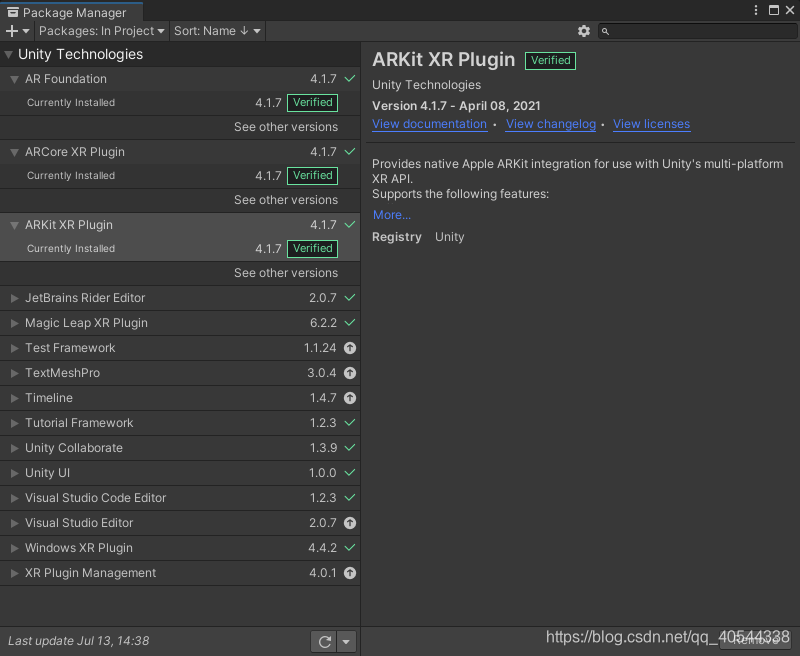The width and height of the screenshot is (800, 656).
Task: Expand the Timeline entry
Action: [x=14, y=398]
